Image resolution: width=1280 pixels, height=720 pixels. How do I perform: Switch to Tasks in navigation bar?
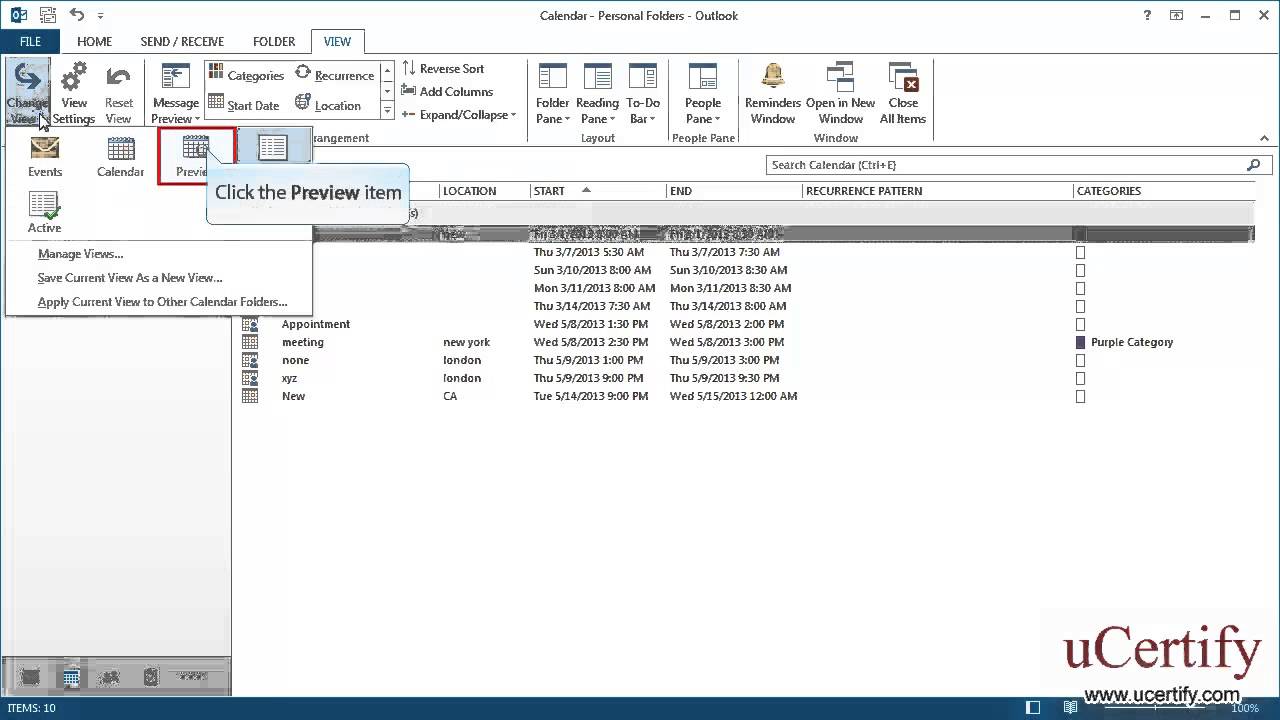[x=151, y=677]
